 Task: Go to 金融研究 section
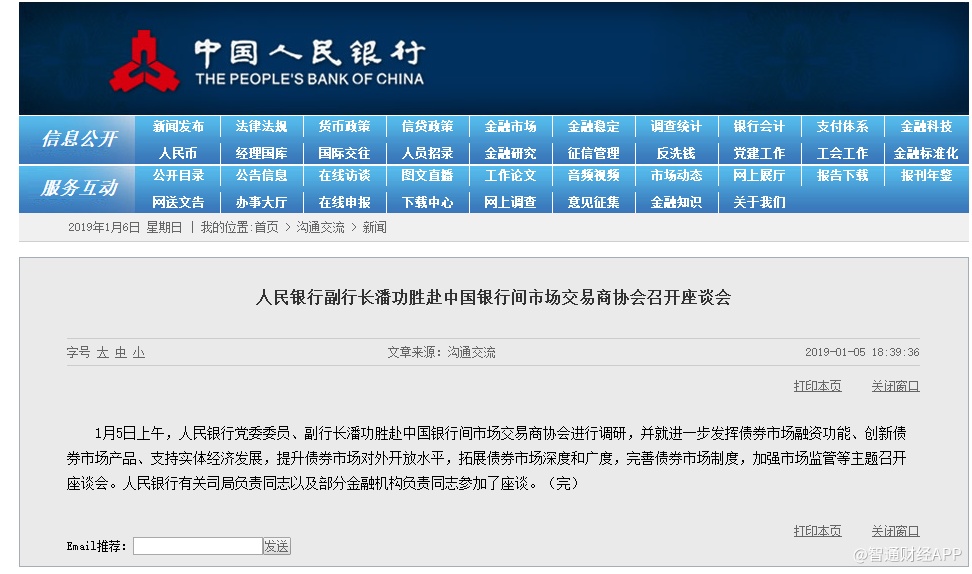tap(510, 153)
